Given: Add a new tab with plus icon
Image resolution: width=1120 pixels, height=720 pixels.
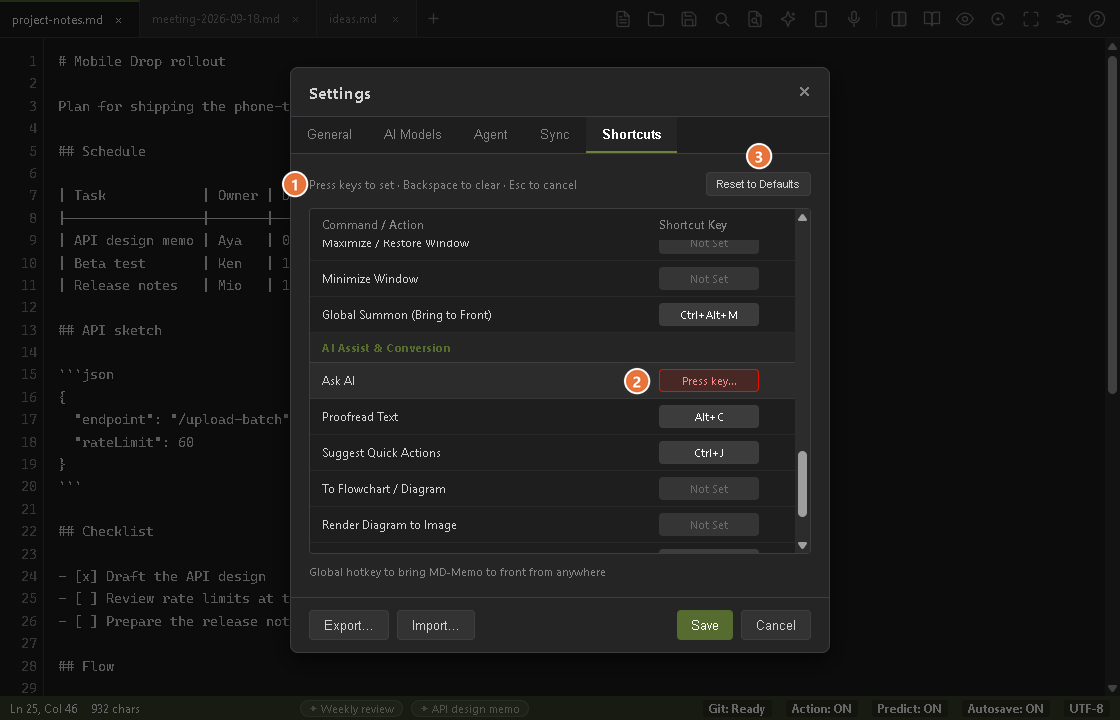Looking at the screenshot, I should [x=433, y=19].
